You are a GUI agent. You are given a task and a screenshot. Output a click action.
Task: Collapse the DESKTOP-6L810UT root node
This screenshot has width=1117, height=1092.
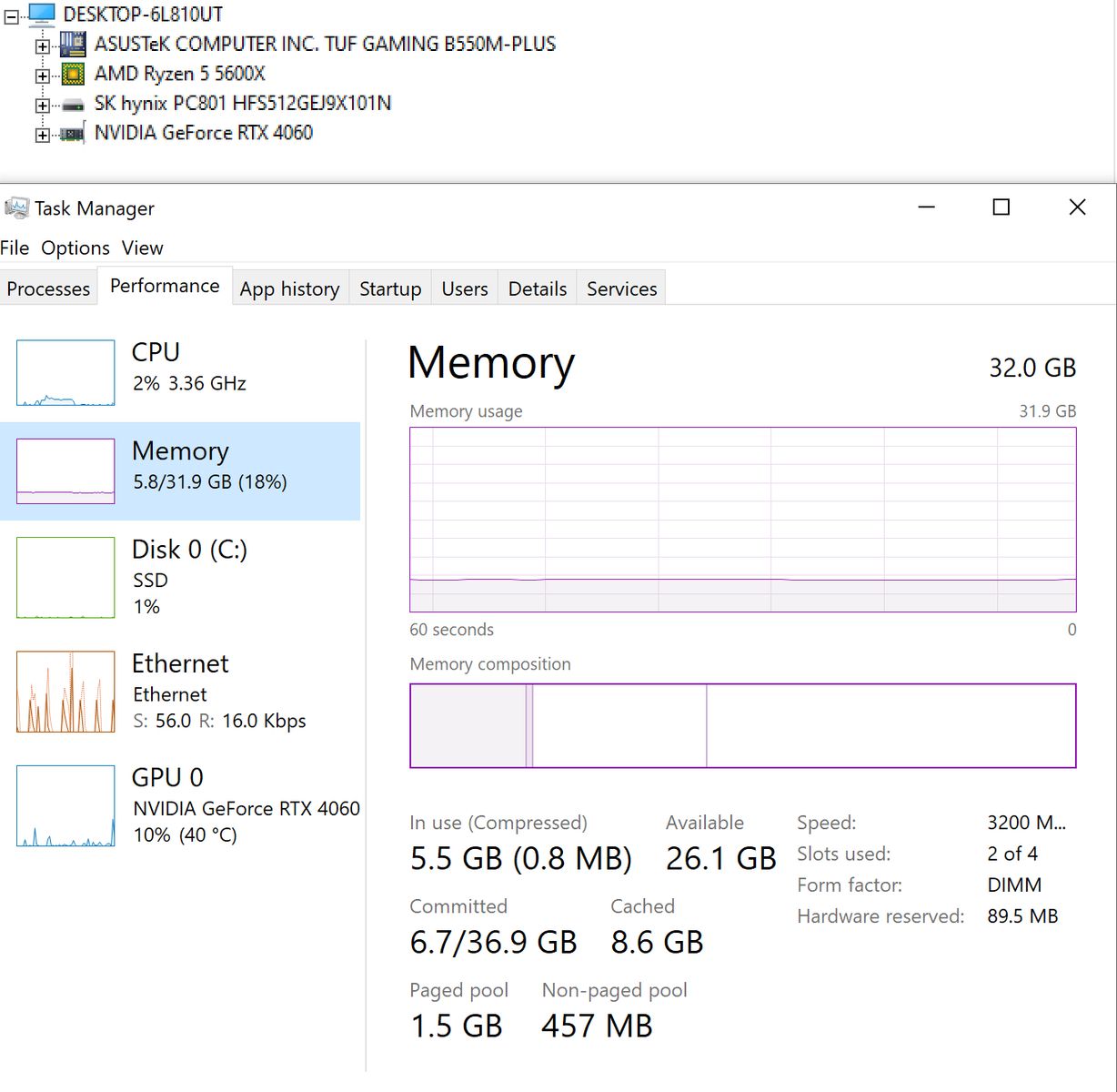pos(12,16)
